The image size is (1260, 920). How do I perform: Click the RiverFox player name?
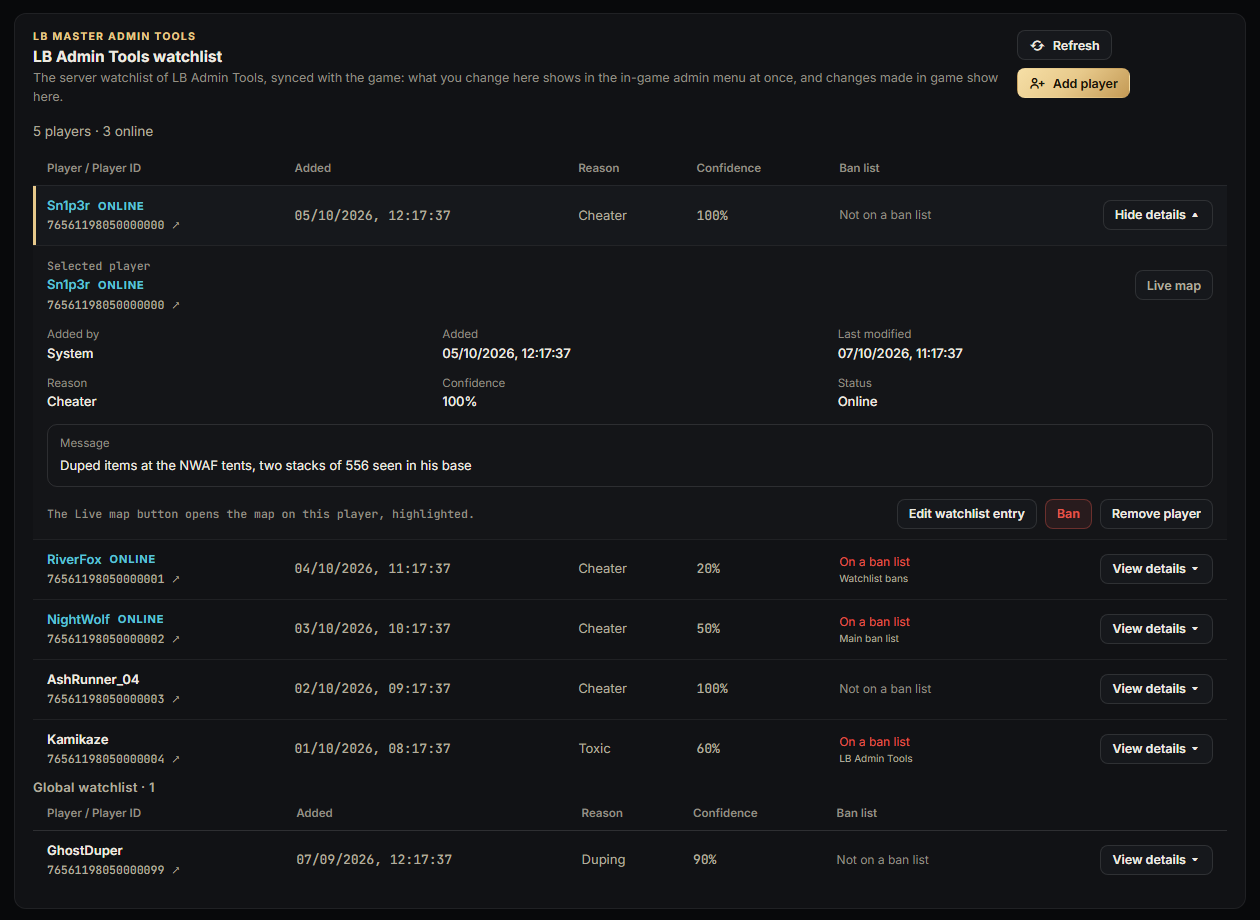pos(74,559)
